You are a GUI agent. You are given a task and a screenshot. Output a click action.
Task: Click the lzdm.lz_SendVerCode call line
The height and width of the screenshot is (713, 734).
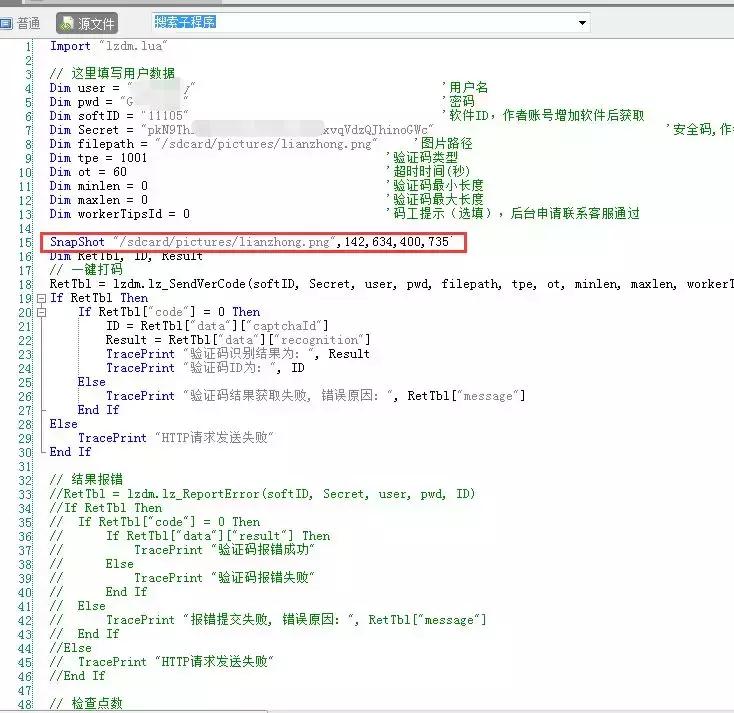click(x=391, y=284)
